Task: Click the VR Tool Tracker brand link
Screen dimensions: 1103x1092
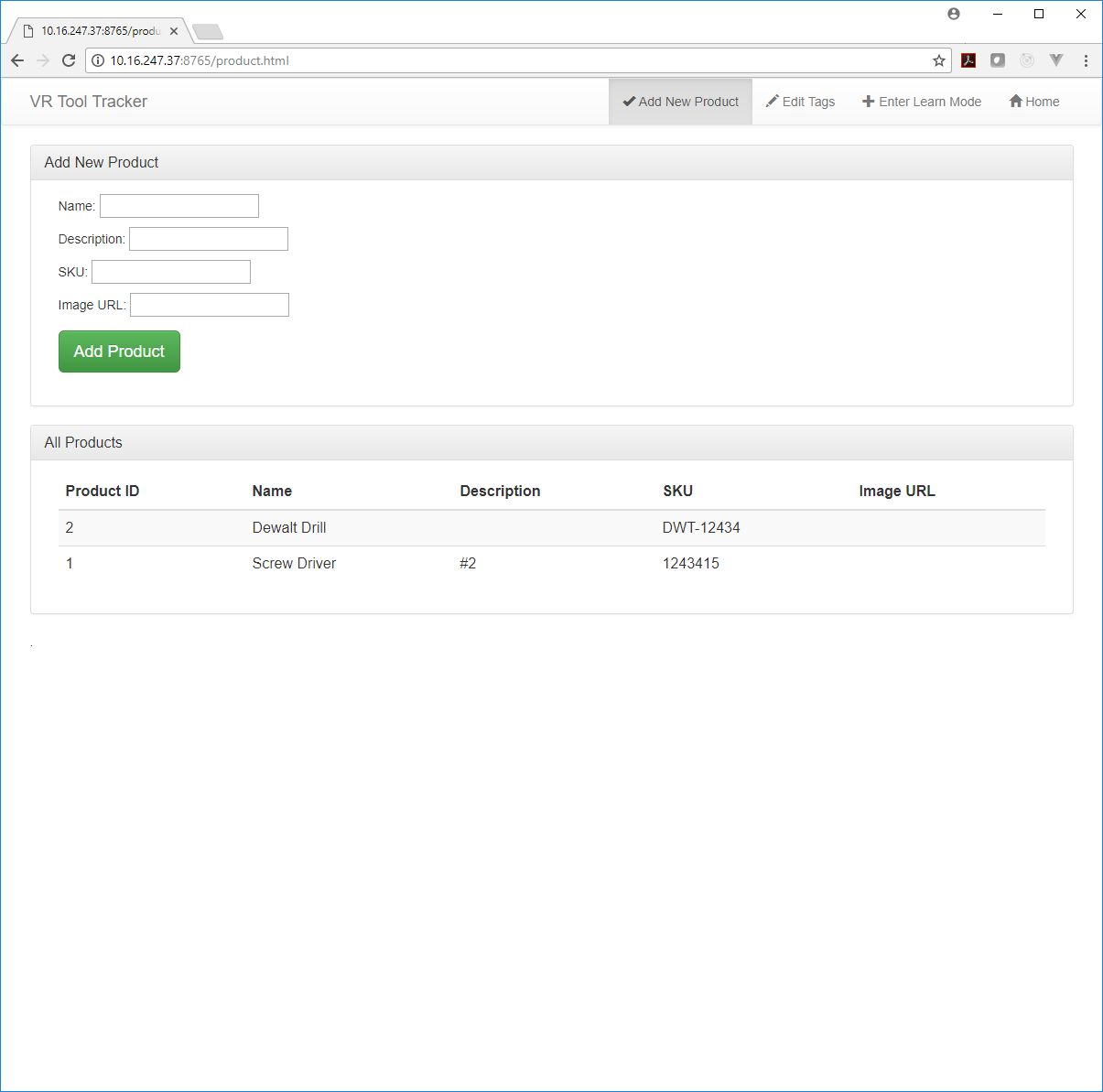Action: click(x=89, y=102)
